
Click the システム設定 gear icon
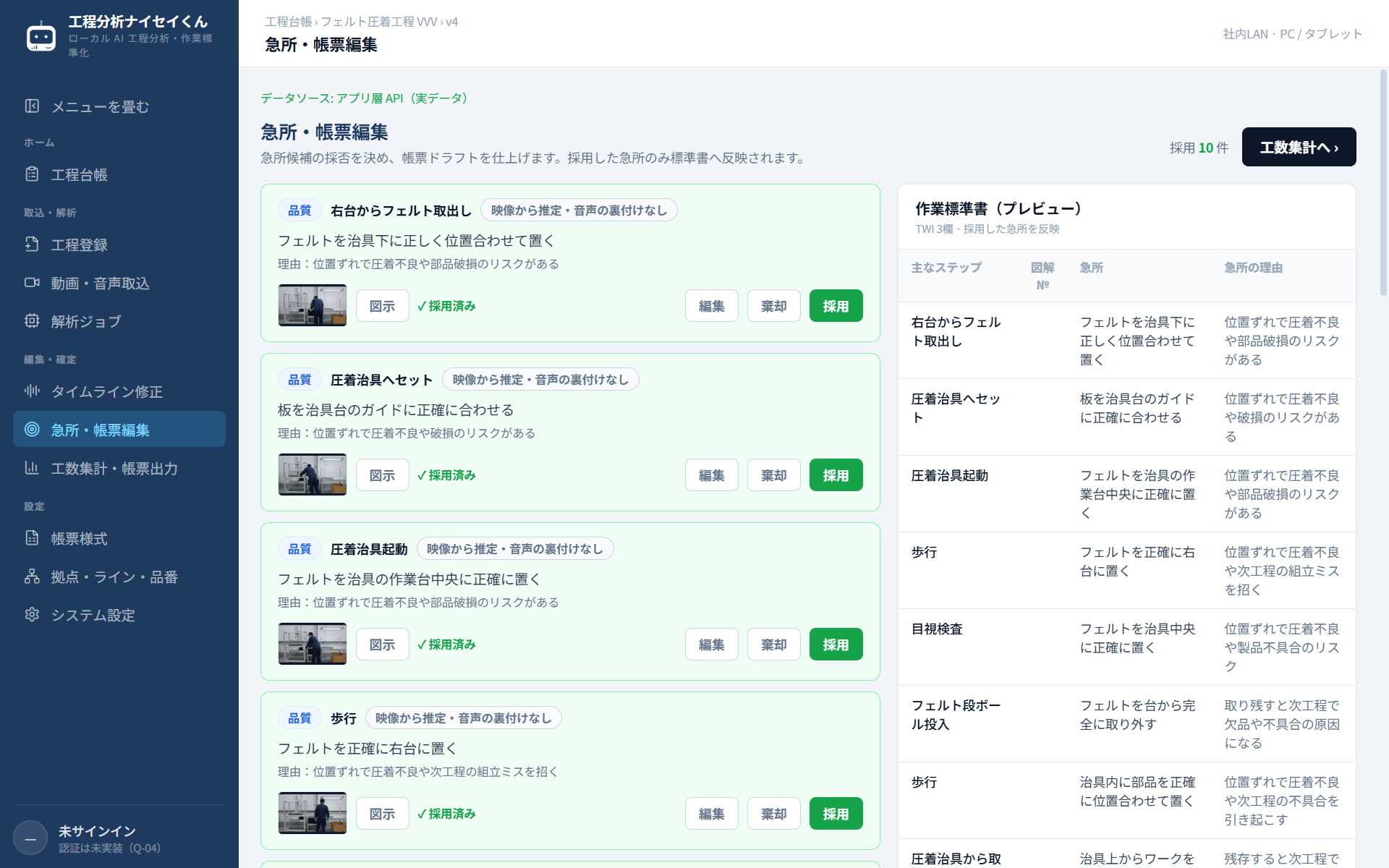point(32,615)
